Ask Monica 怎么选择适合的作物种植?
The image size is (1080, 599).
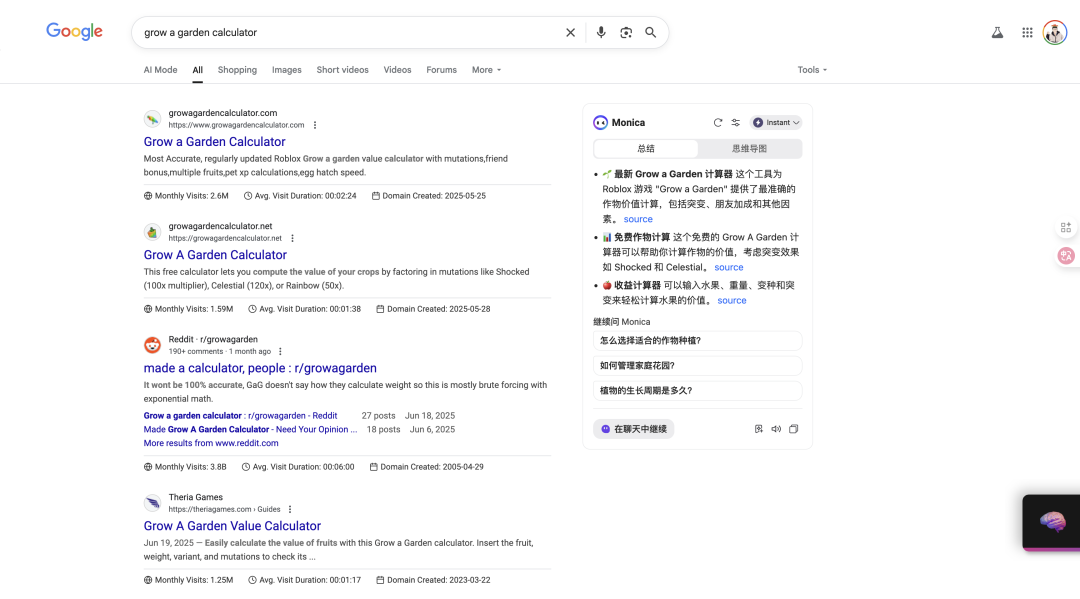697,341
